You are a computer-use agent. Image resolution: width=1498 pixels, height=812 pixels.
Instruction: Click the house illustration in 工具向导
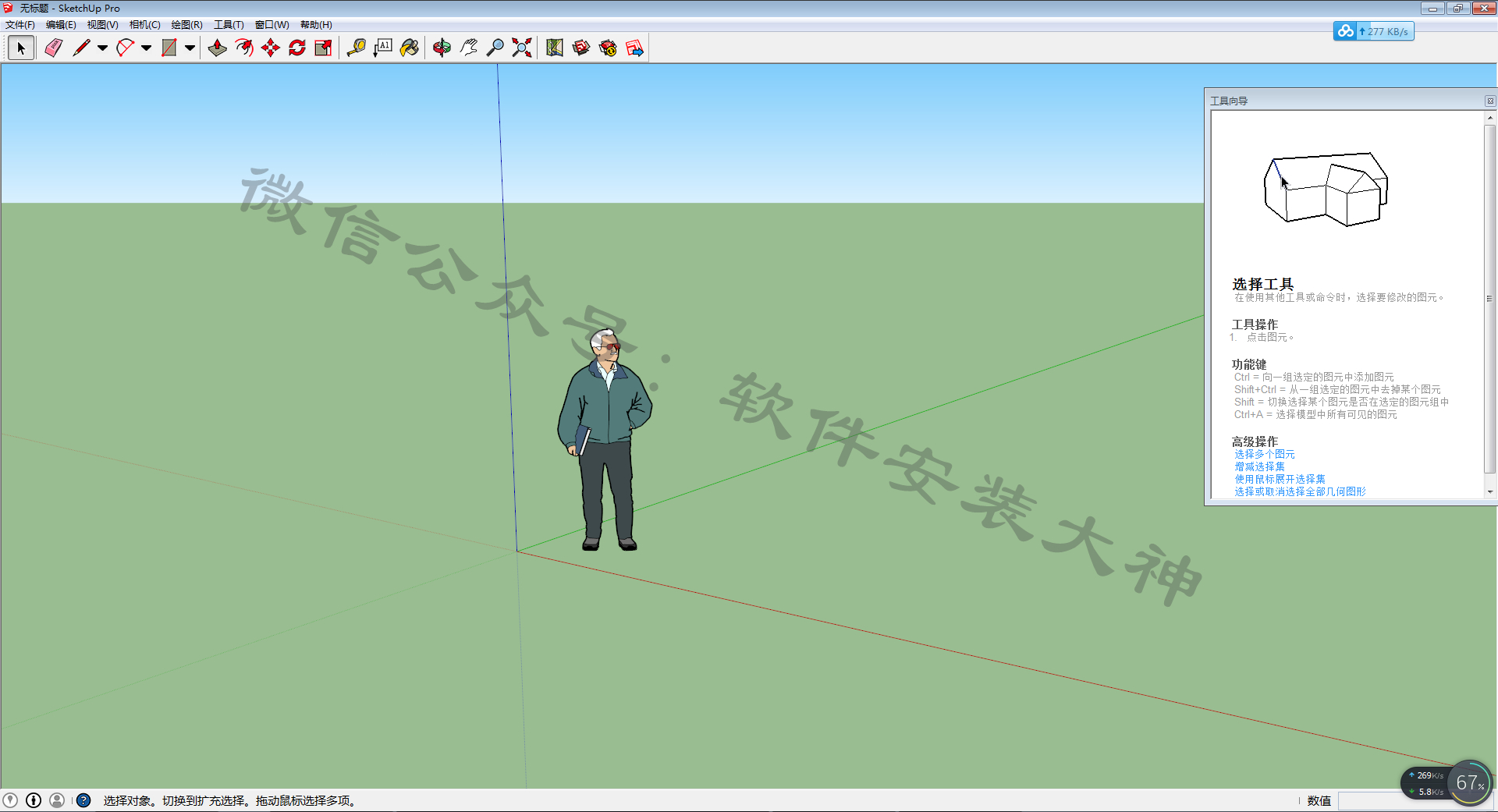tap(1326, 189)
